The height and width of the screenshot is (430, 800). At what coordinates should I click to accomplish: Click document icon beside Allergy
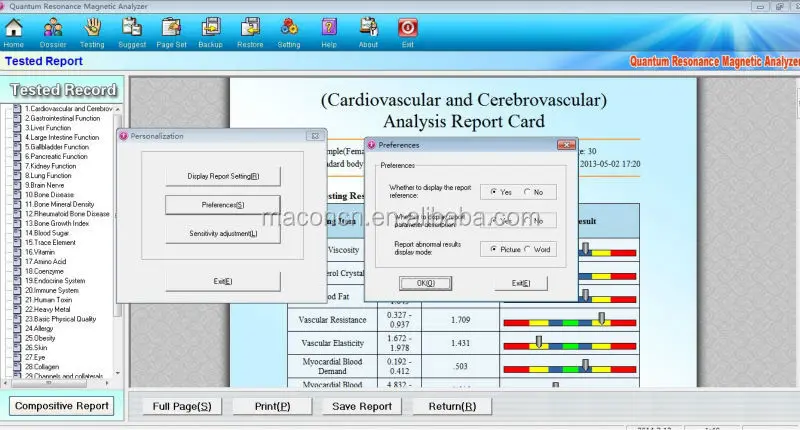[17, 328]
